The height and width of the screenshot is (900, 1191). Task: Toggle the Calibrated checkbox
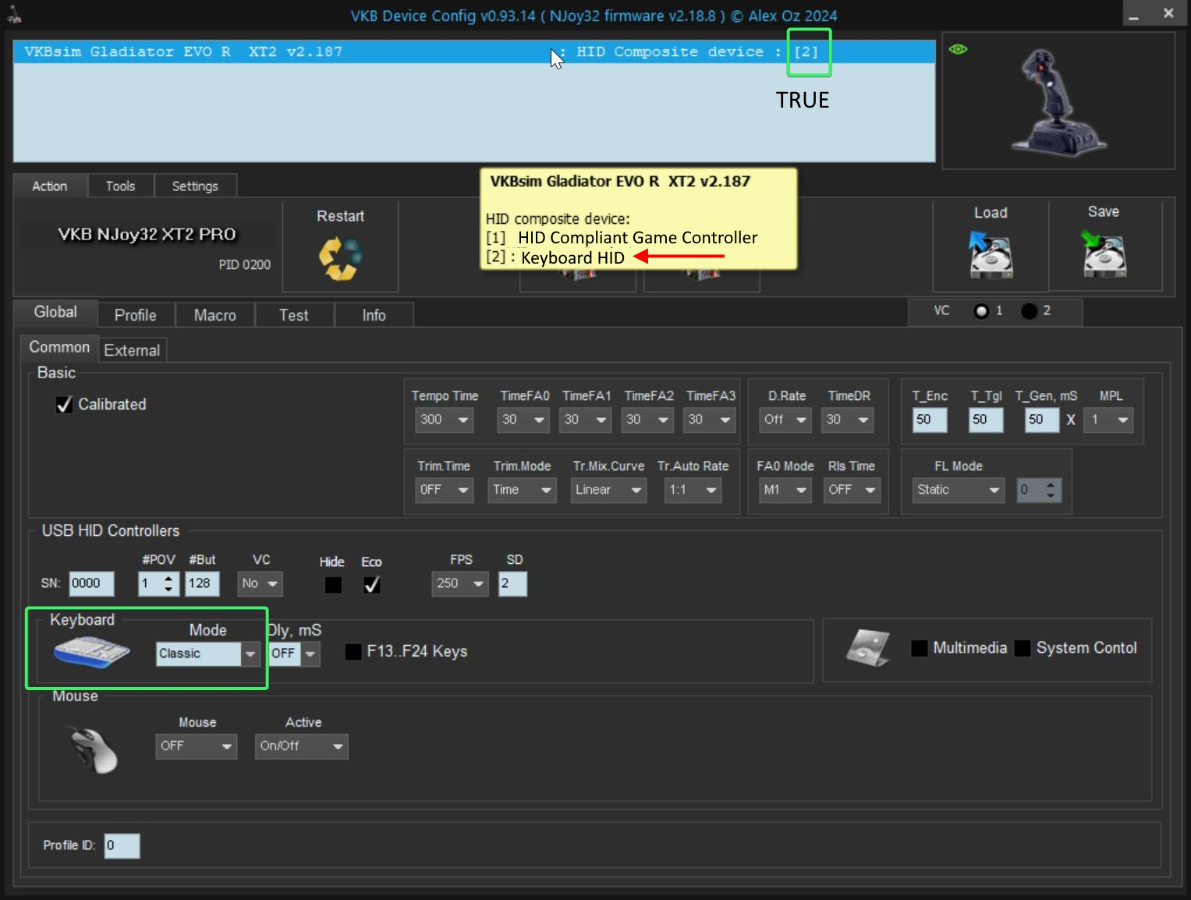click(65, 405)
